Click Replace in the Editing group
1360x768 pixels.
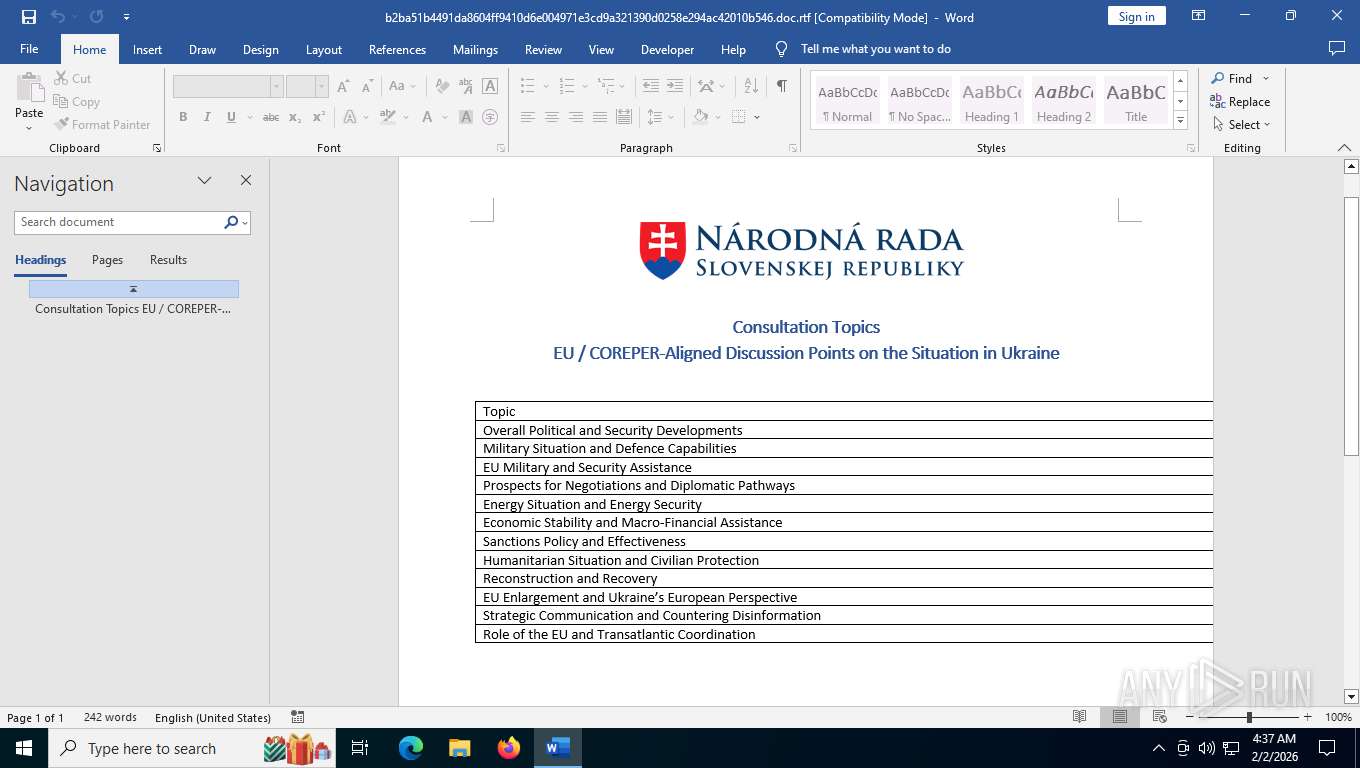(1240, 101)
